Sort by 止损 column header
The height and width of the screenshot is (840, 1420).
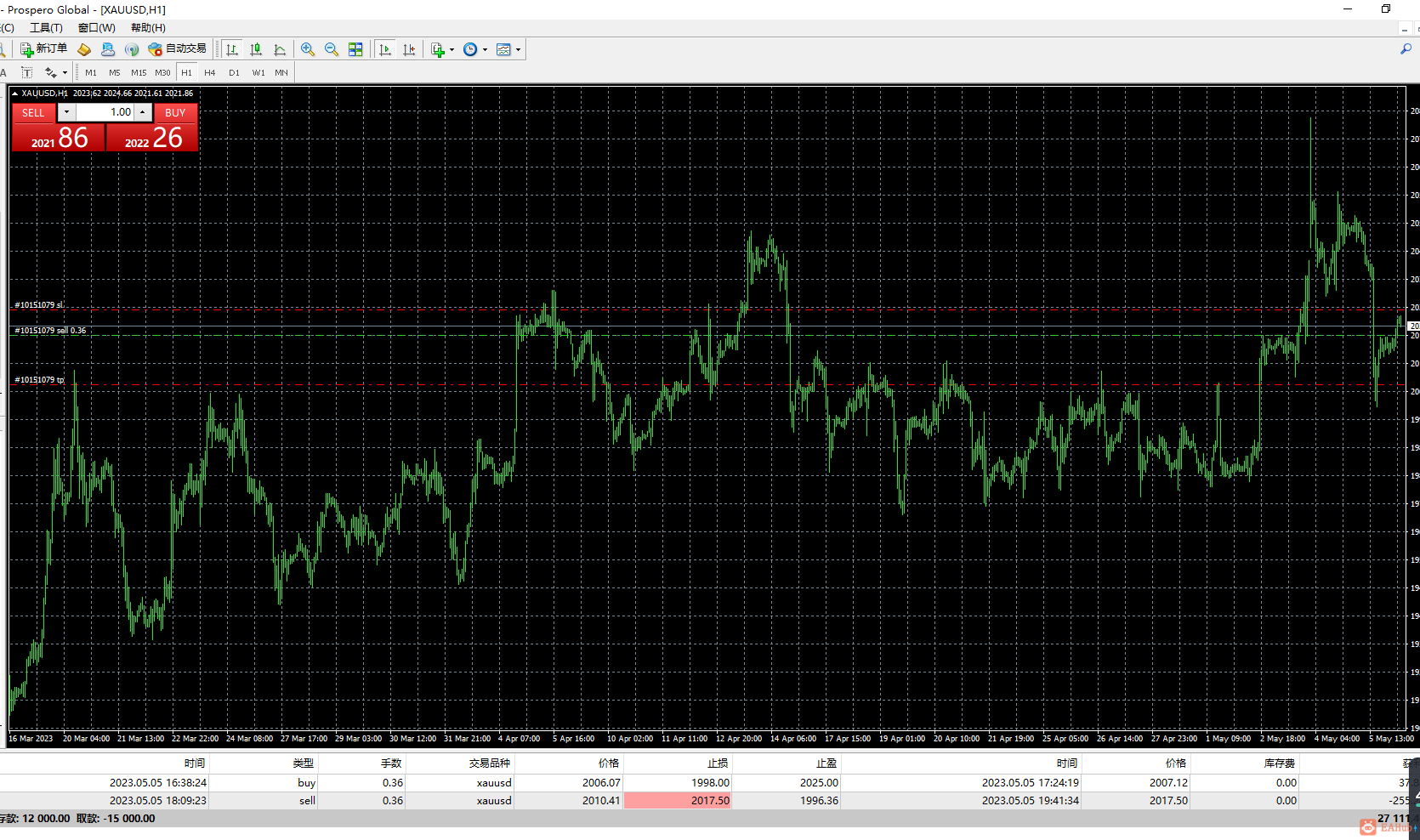pos(719,763)
